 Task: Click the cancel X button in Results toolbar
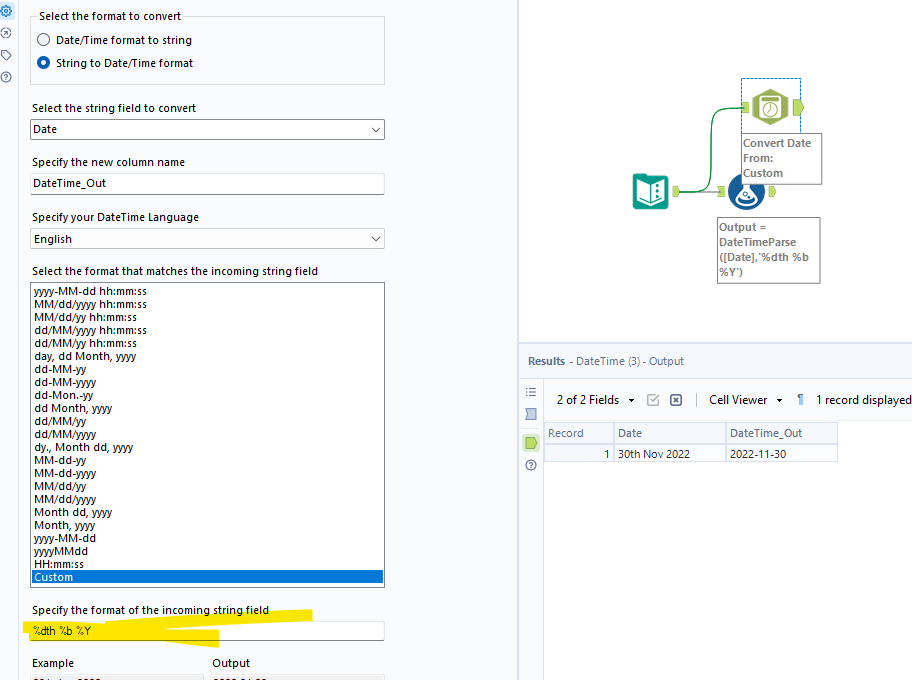676,399
